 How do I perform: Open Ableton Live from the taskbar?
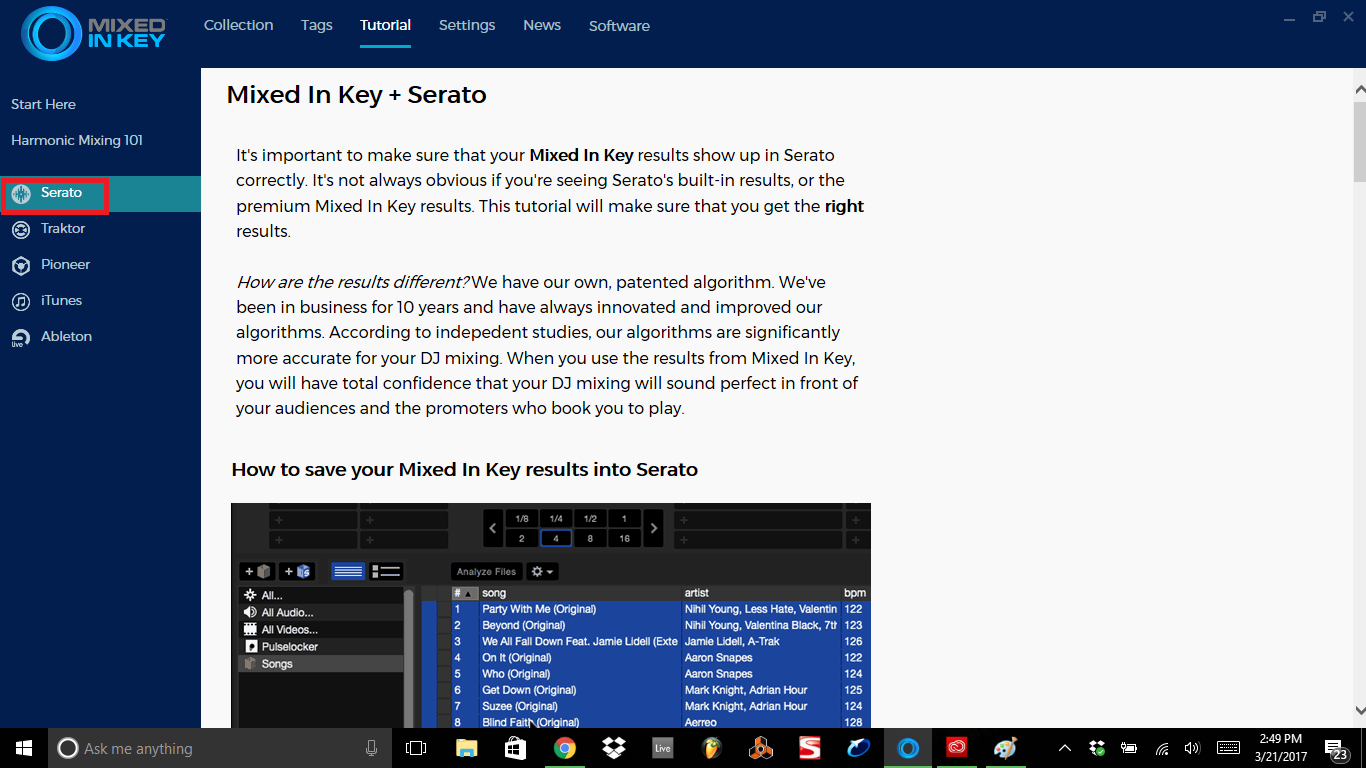click(x=662, y=748)
